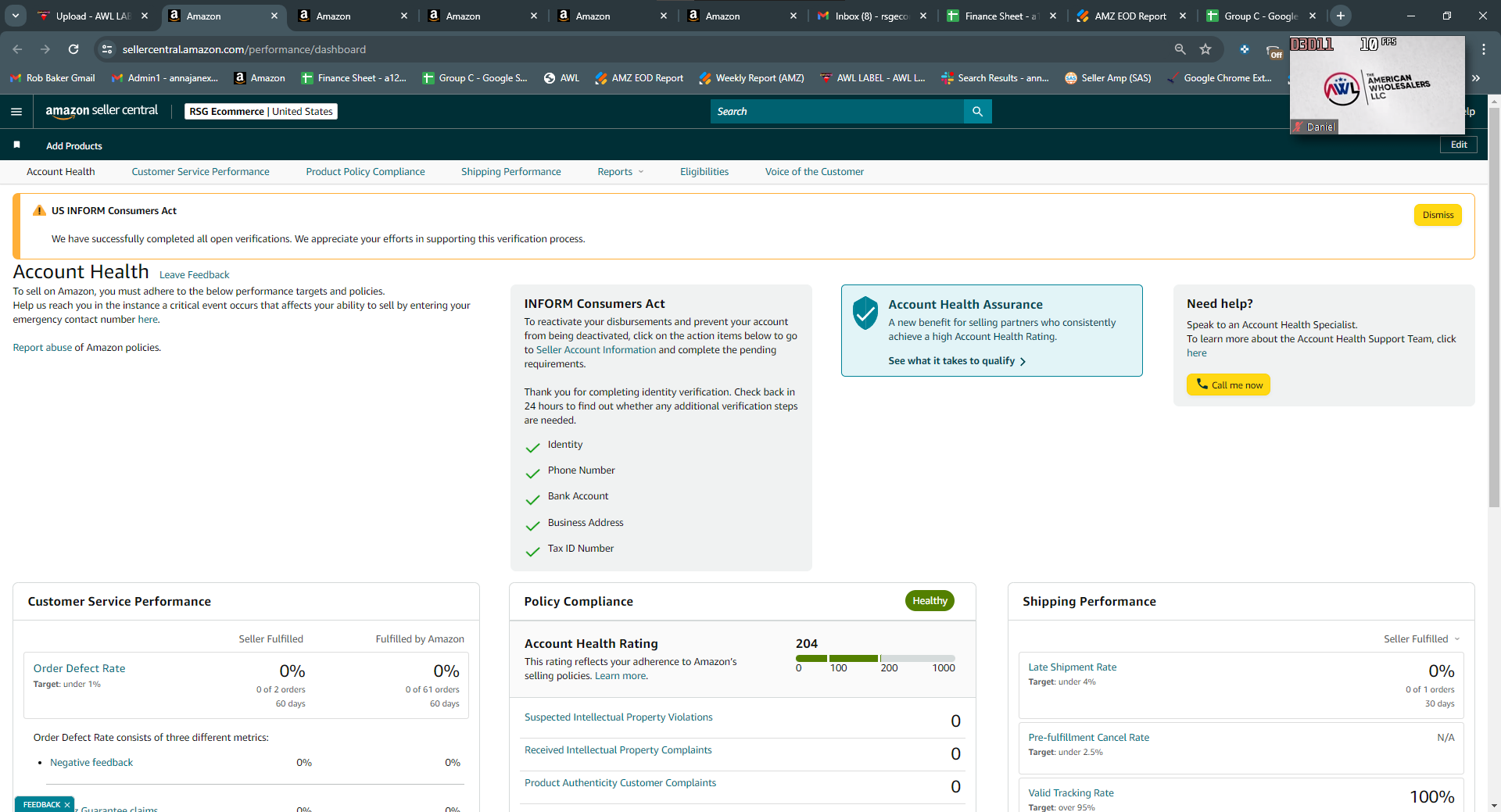The image size is (1501, 812).
Task: Switch to the AMZ EOD Report tab
Action: click(x=1130, y=16)
